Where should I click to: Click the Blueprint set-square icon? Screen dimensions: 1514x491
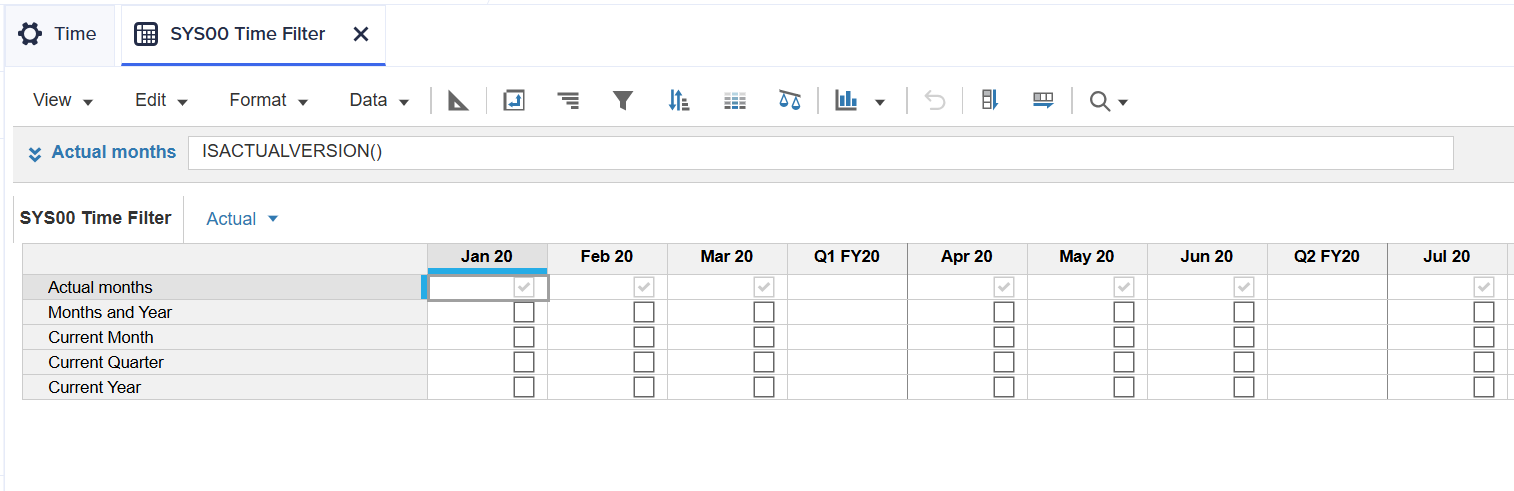[458, 100]
